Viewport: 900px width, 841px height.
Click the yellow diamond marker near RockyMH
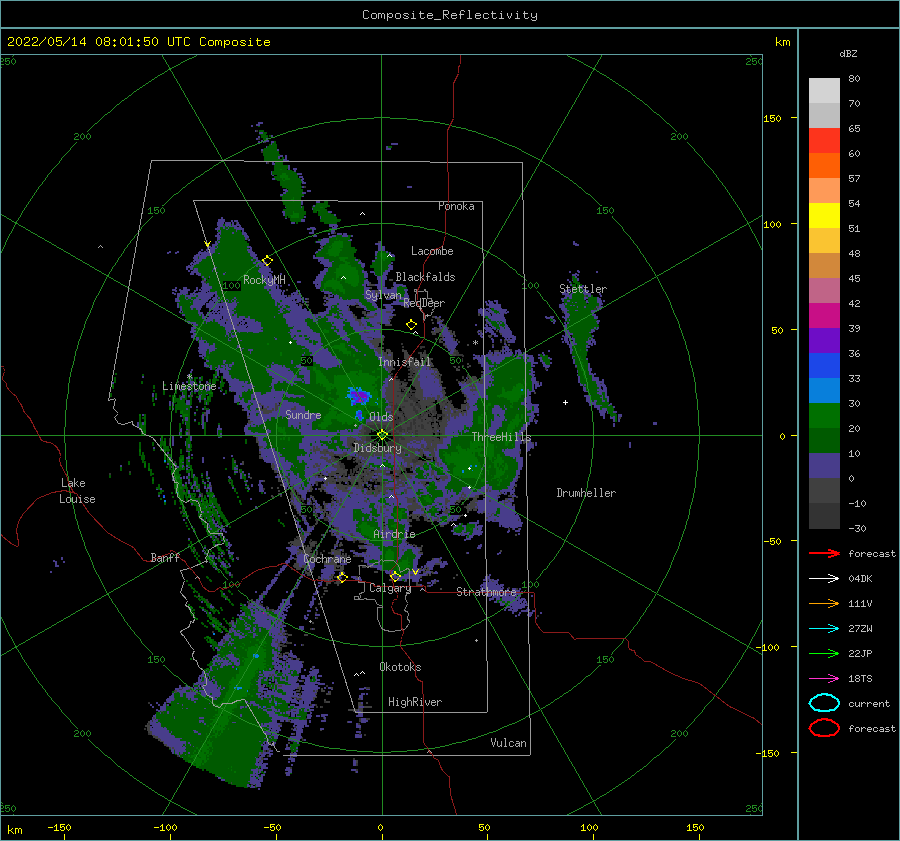click(267, 261)
